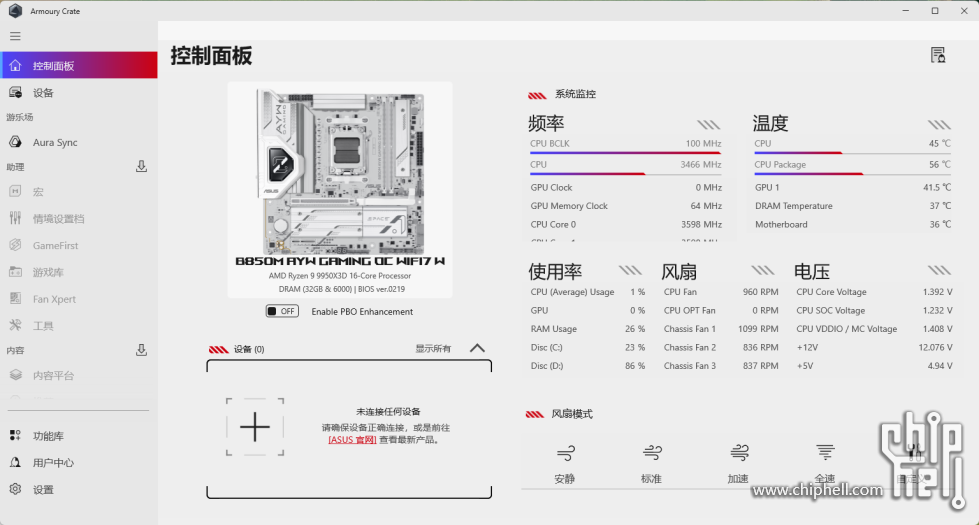Click the B850M AYW GAMING OC WIFI7 W title
Viewport: 979px width, 525px height.
(x=340, y=261)
